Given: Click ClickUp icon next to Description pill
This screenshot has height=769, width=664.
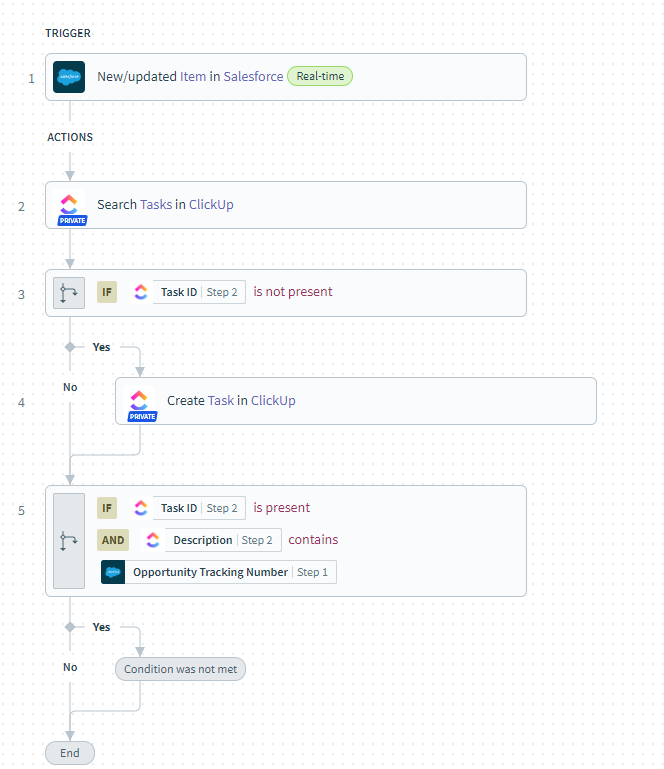Looking at the screenshot, I should click(152, 540).
